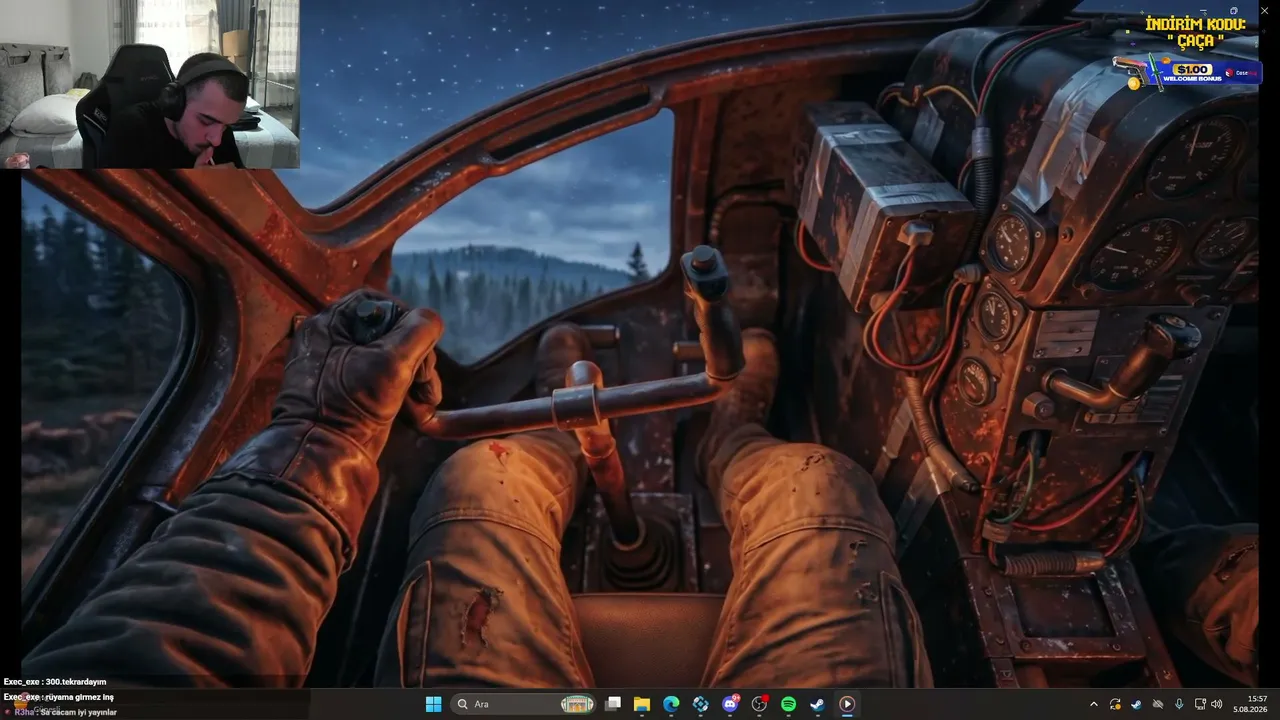Click the microphone tray icon
This screenshot has height=720, width=1280.
[1179, 704]
